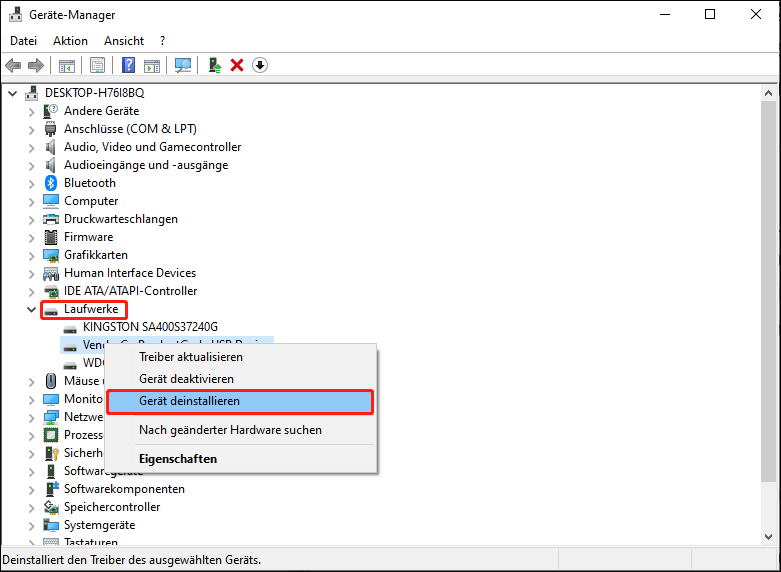Click the Geräte-Manager title bar icon
The width and height of the screenshot is (781, 572).
[x=15, y=14]
